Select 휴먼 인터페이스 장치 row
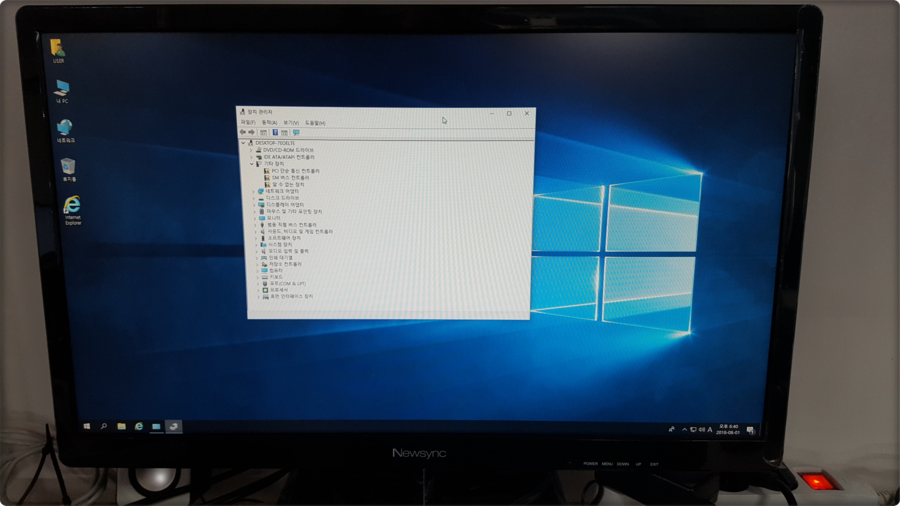This screenshot has height=506, width=900. point(288,297)
